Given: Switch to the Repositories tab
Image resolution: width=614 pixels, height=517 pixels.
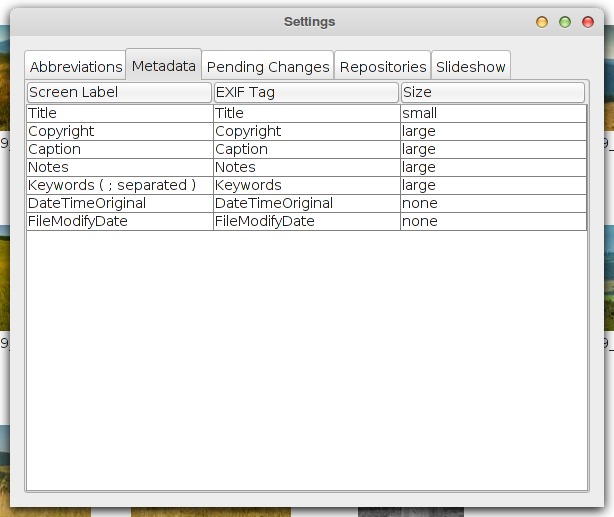Looking at the screenshot, I should point(383,66).
